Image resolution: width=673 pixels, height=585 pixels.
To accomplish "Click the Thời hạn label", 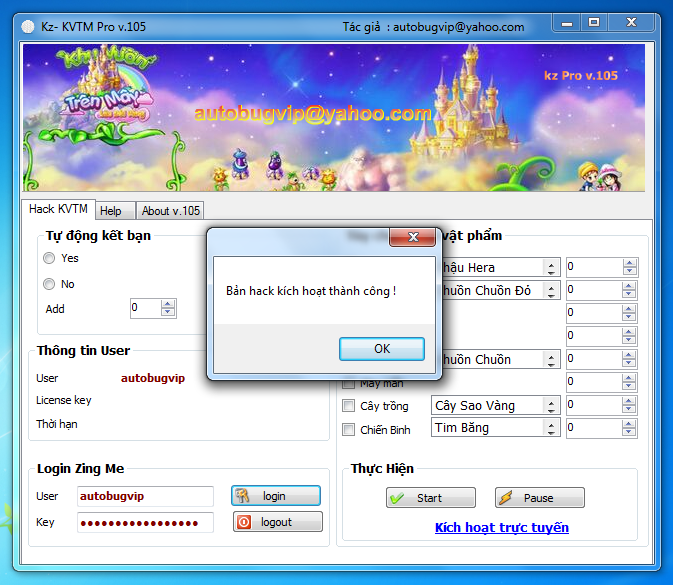I will point(57,424).
